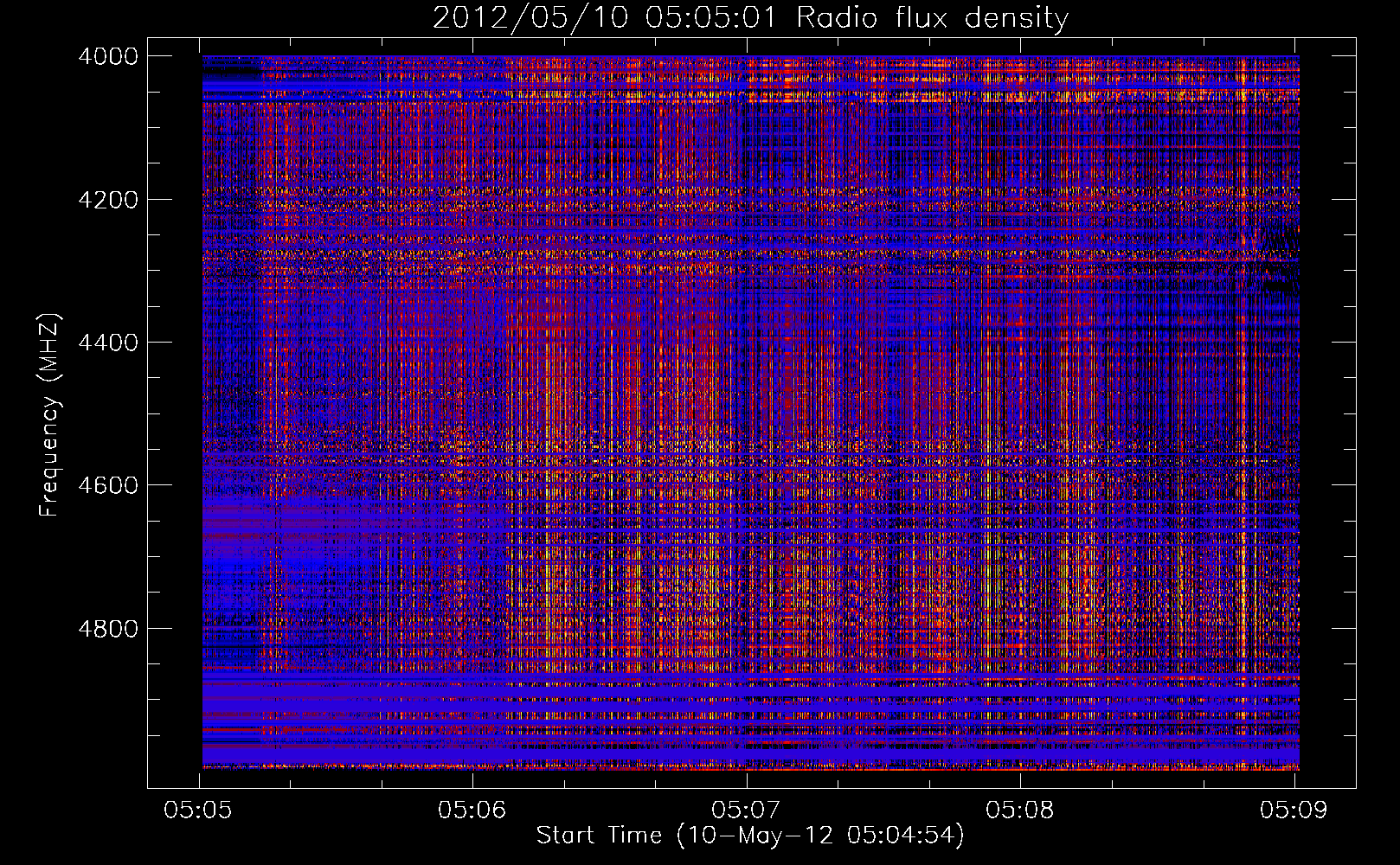Select the 4400 frequency tick label
1400x865 pixels.
click(x=108, y=343)
